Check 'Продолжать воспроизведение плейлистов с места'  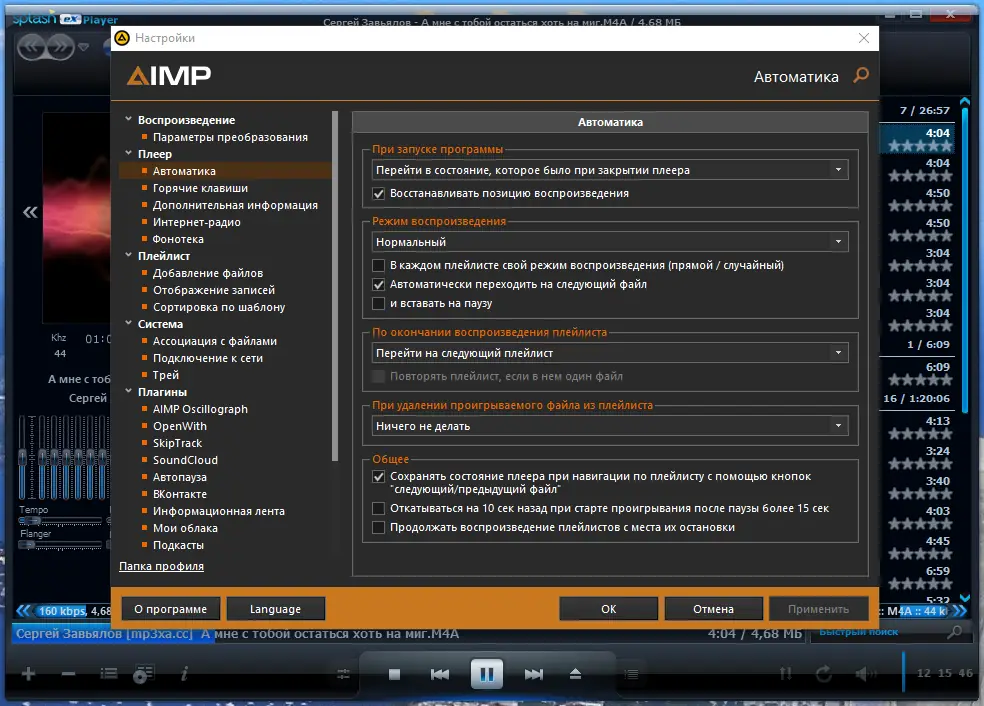tap(378, 527)
